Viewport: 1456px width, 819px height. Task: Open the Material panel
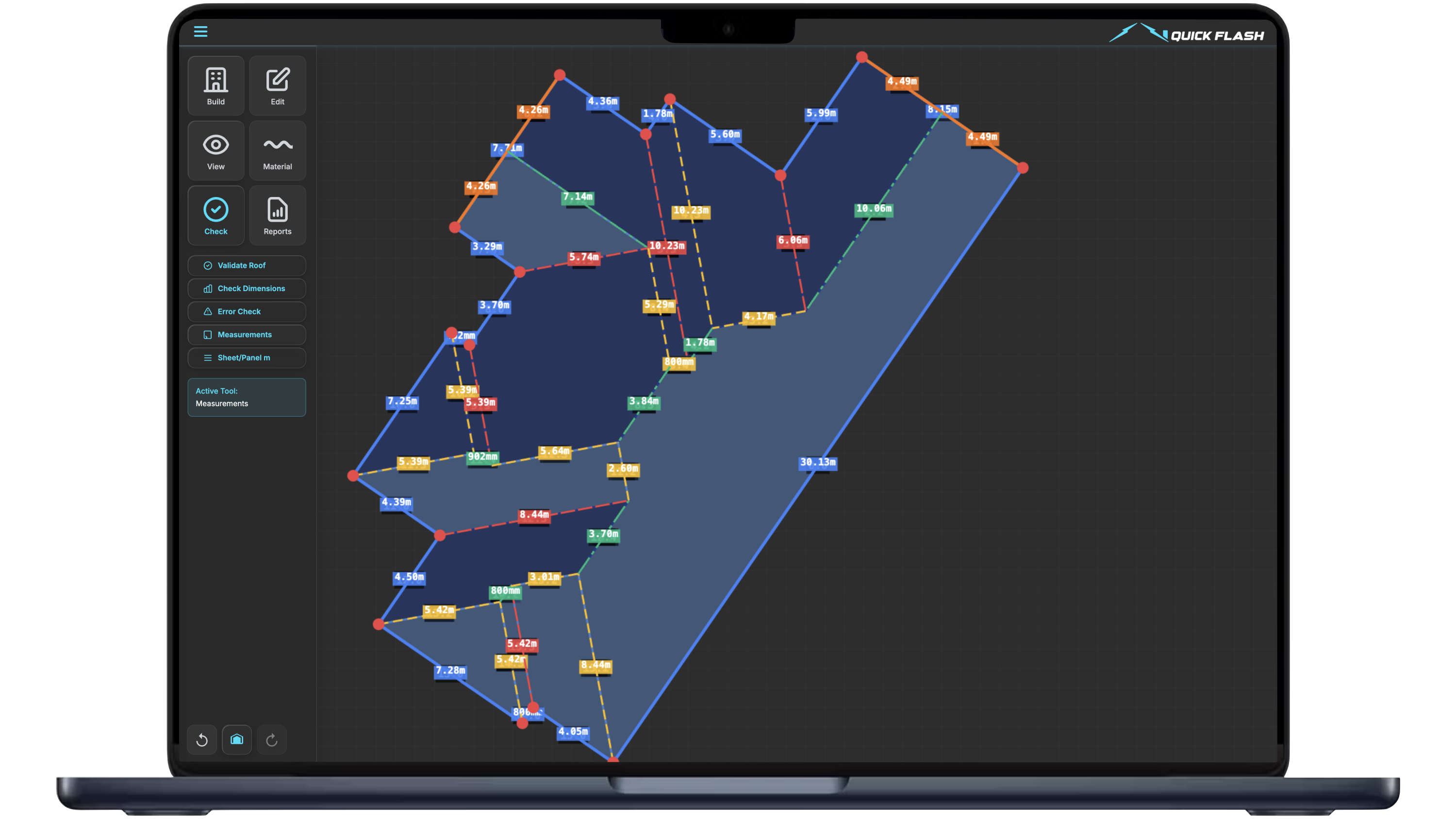pos(278,150)
